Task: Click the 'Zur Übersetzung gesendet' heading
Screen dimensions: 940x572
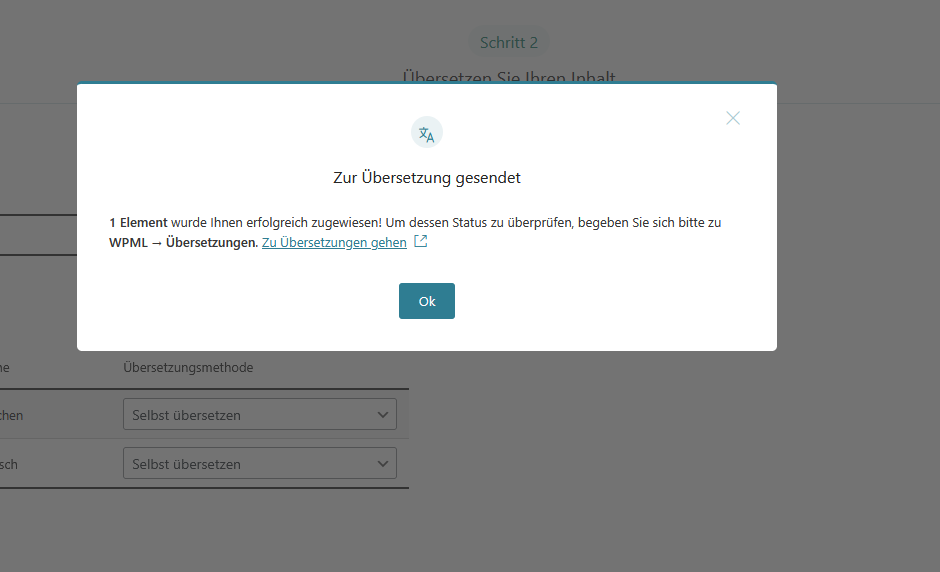Action: [426, 177]
